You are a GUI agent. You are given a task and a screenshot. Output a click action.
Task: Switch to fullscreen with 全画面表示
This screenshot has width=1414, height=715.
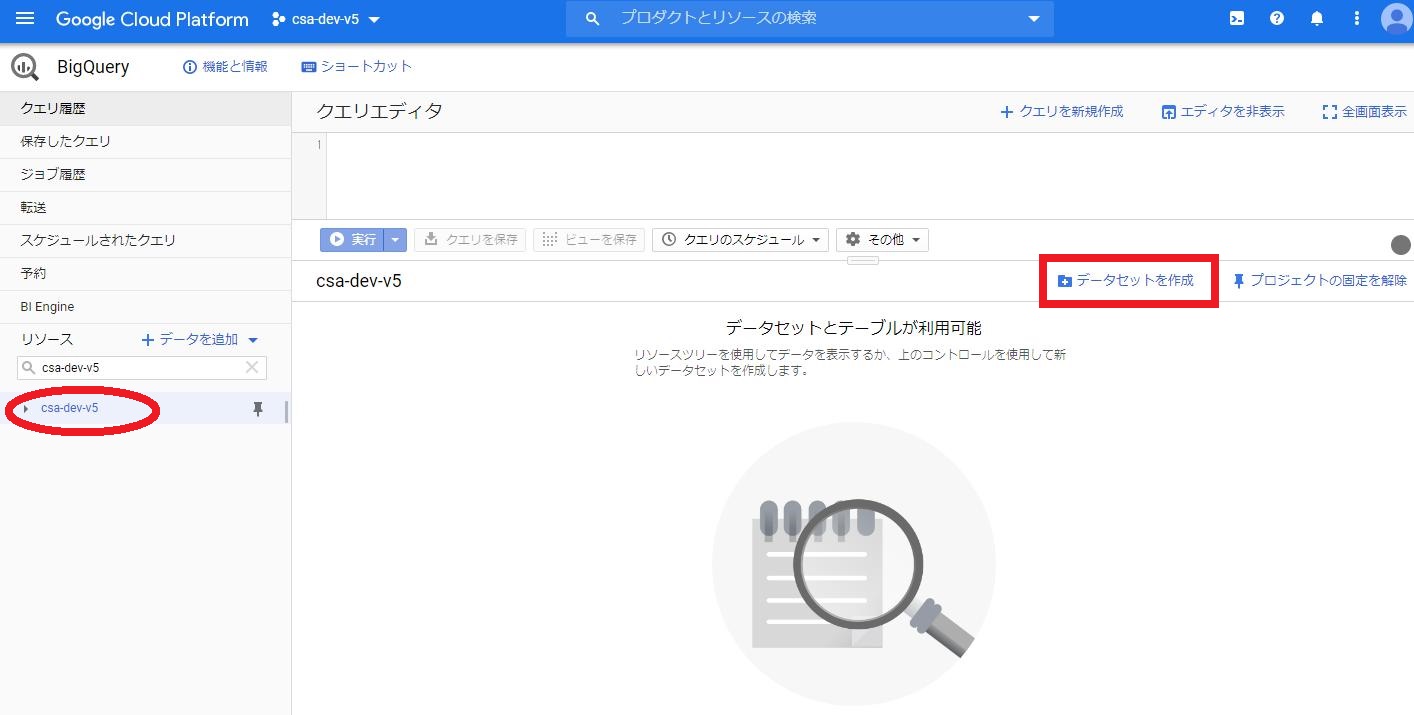[x=1363, y=111]
